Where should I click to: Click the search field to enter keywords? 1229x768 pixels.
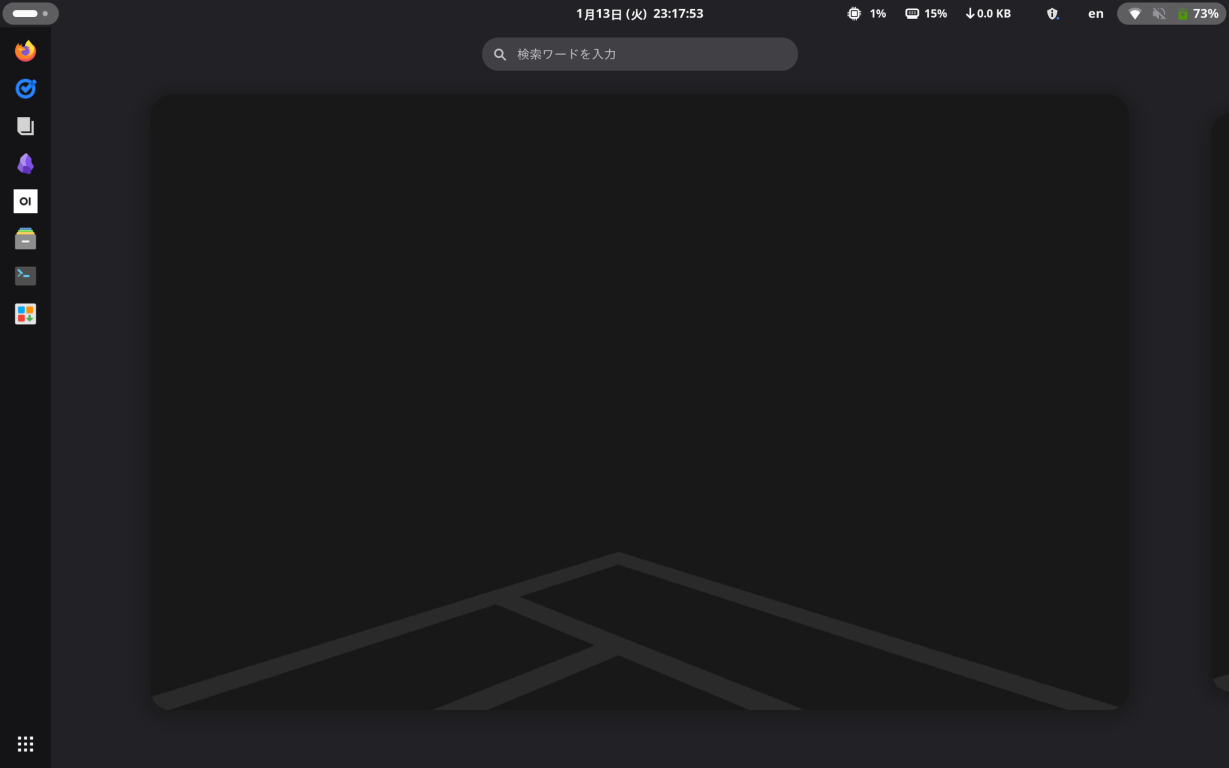click(x=639, y=53)
